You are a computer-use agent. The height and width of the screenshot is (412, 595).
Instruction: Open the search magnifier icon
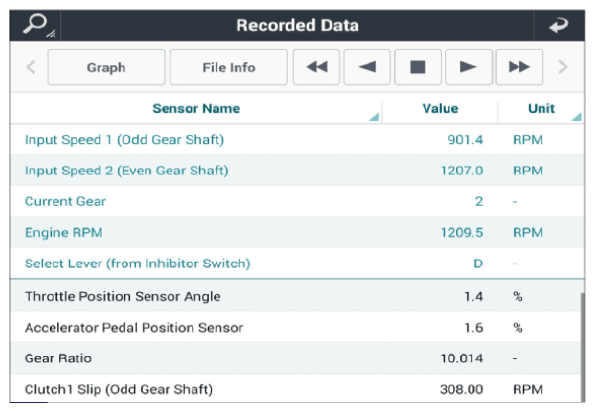point(35,25)
